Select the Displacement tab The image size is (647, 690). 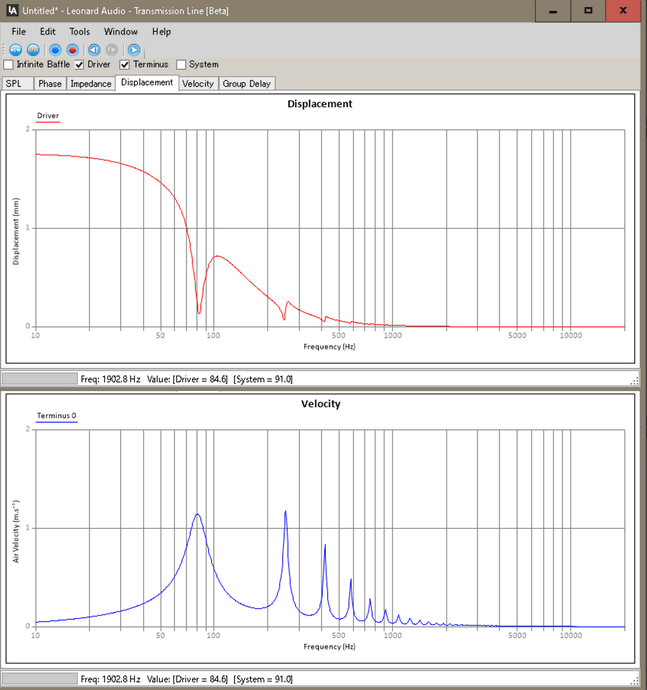click(147, 82)
